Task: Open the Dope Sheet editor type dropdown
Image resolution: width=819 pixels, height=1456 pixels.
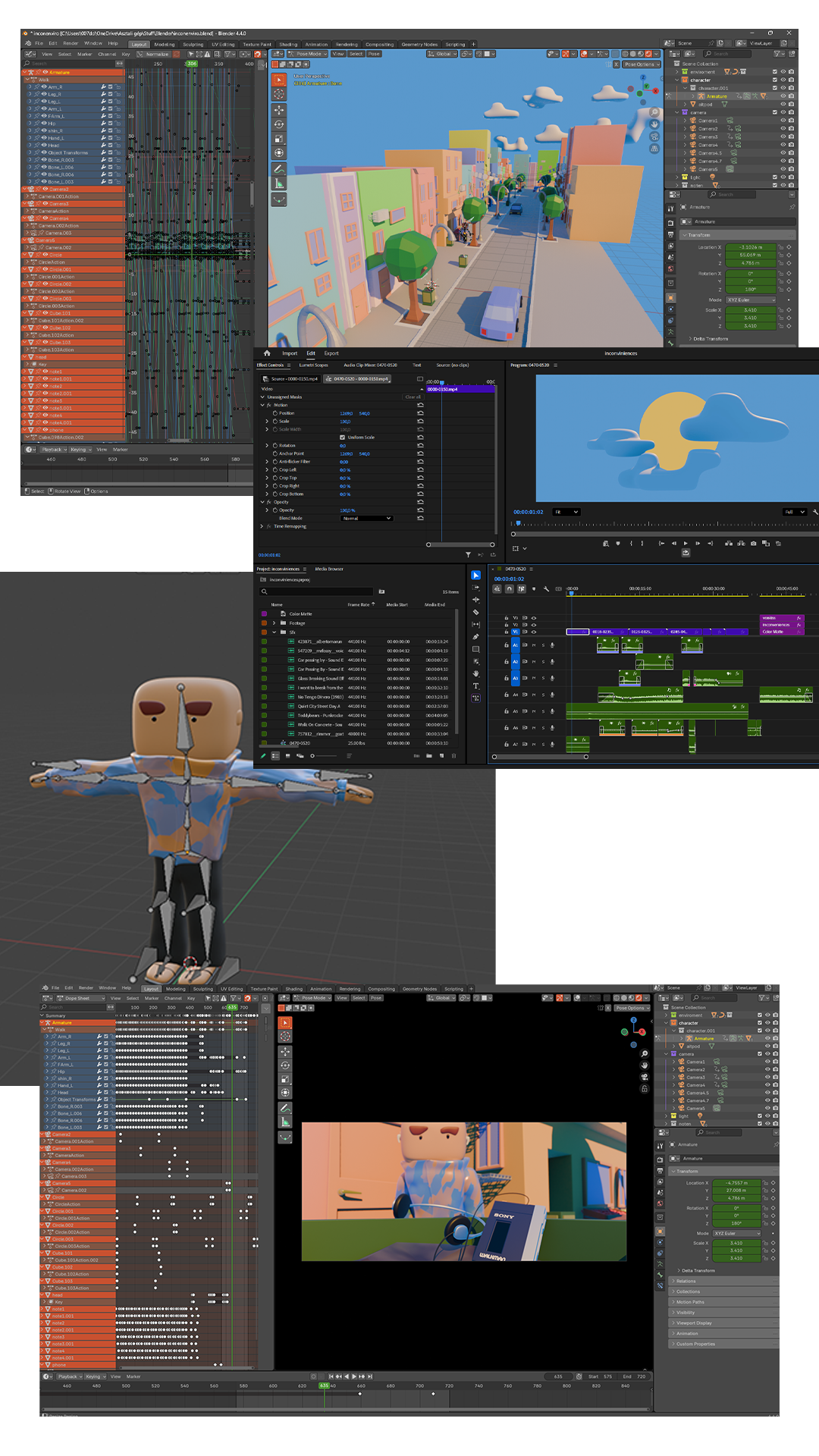Action: (x=80, y=998)
